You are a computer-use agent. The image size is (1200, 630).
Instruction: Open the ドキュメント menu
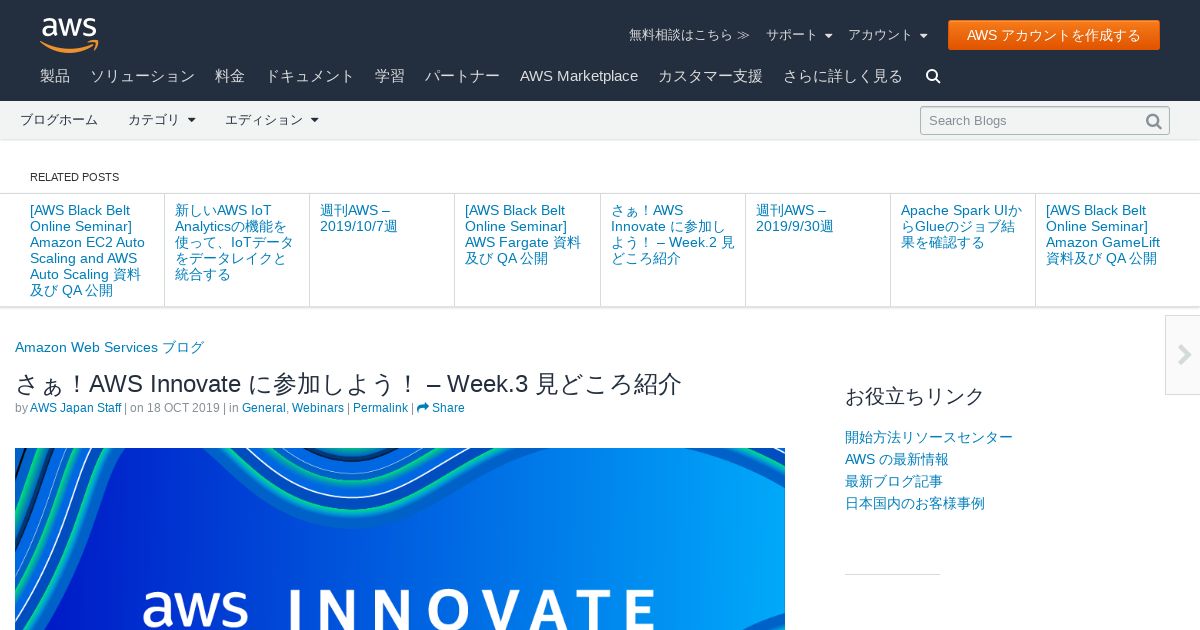310,76
